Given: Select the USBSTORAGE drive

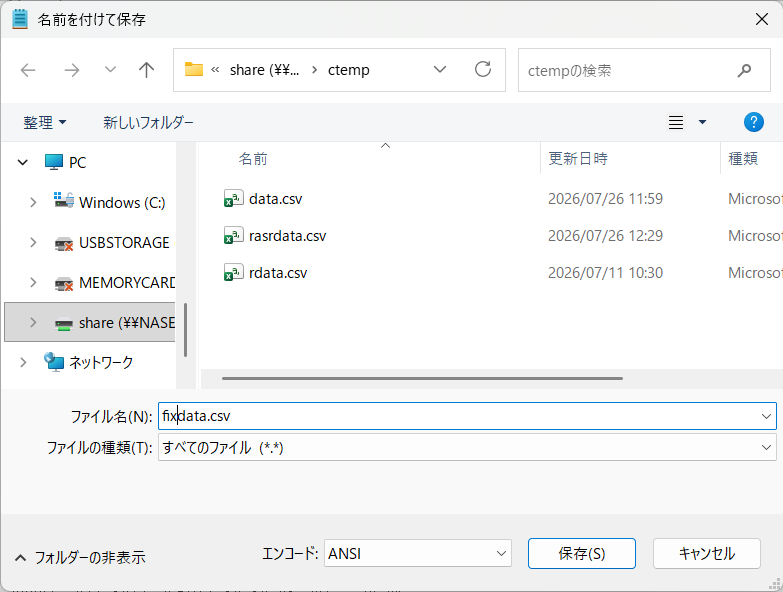Looking at the screenshot, I should [112, 243].
